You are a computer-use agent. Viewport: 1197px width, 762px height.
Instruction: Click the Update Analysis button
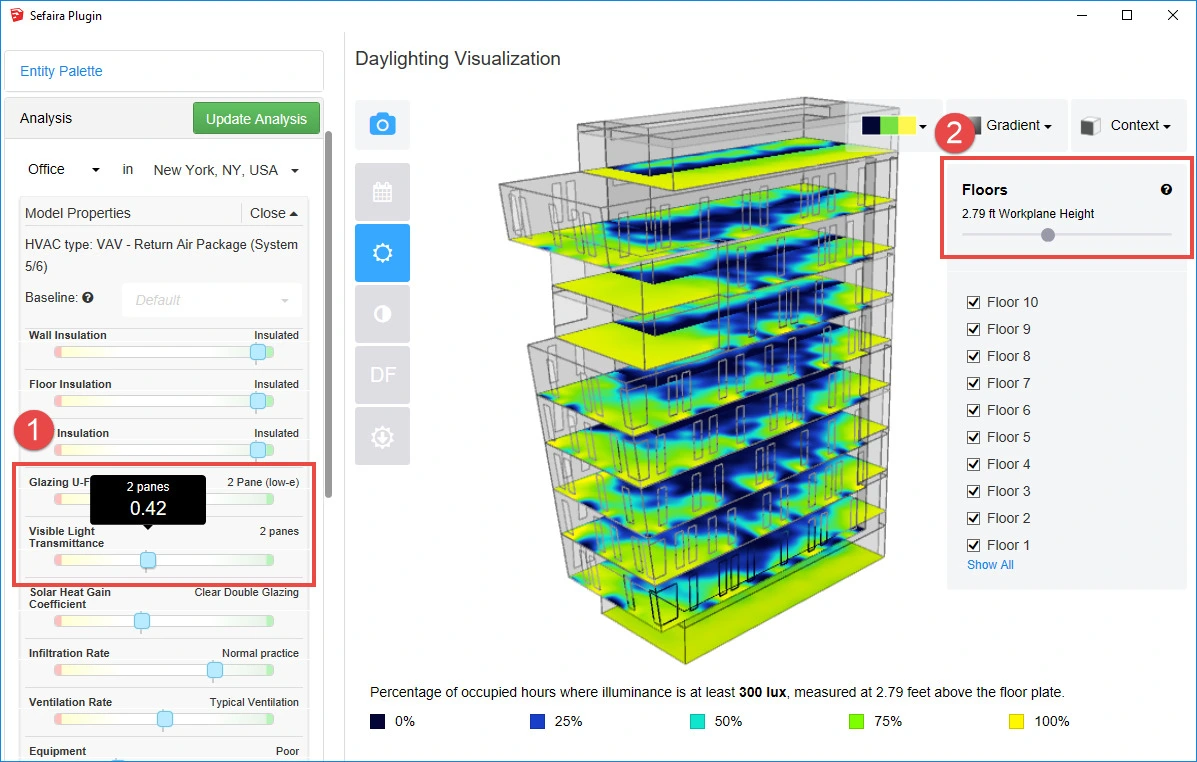point(256,119)
